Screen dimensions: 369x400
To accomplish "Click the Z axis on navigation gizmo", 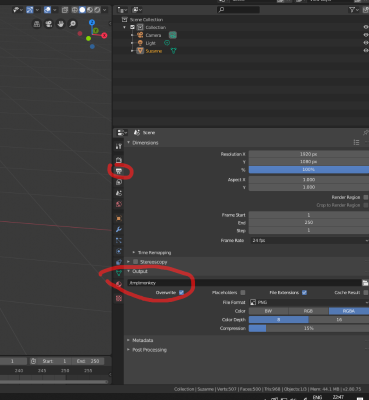I will tap(92, 23).
